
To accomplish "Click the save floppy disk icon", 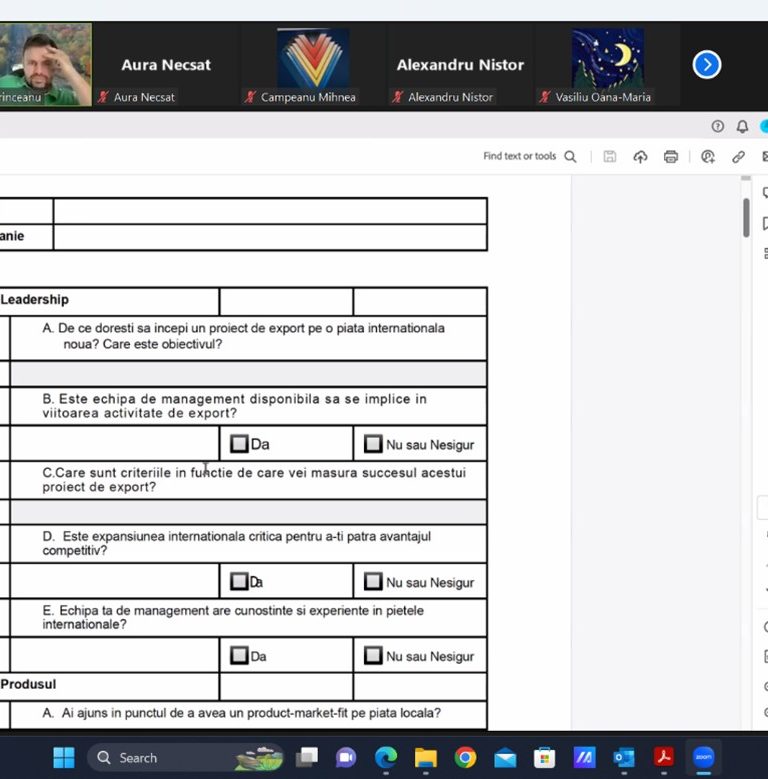I will 610,156.
